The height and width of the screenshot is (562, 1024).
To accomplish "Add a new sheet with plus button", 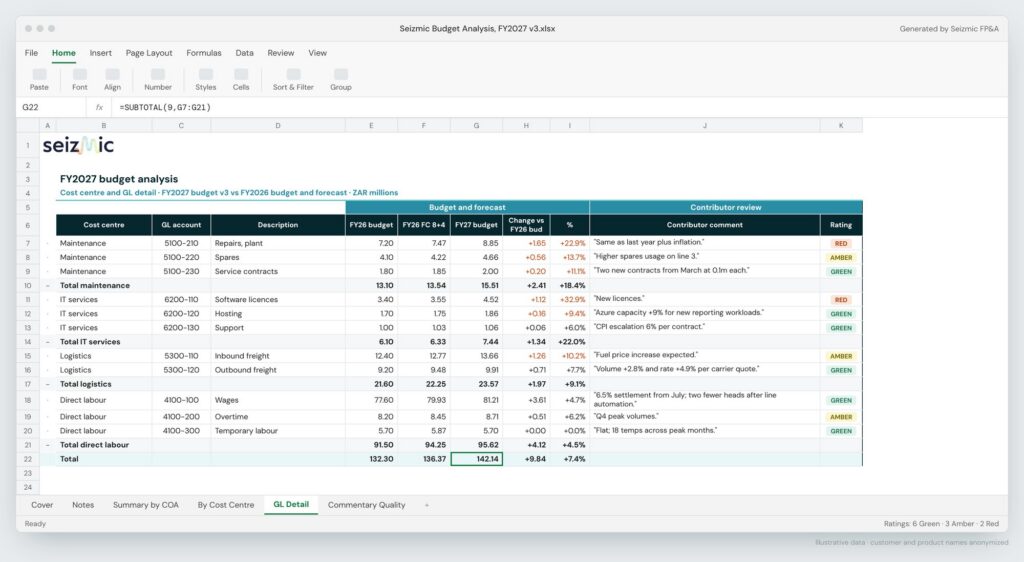I will click(427, 505).
